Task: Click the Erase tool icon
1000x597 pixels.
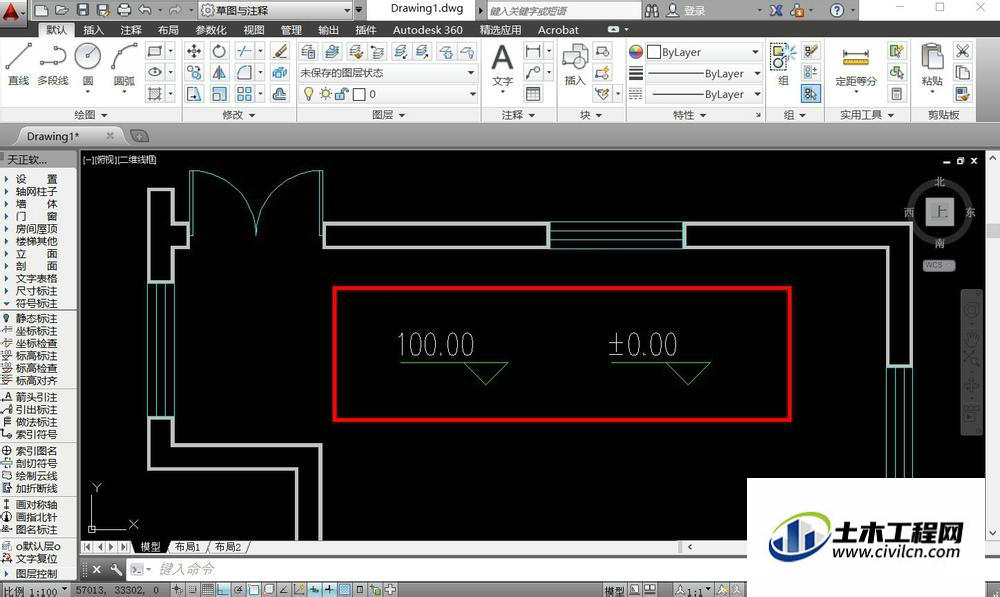Action: coord(279,52)
